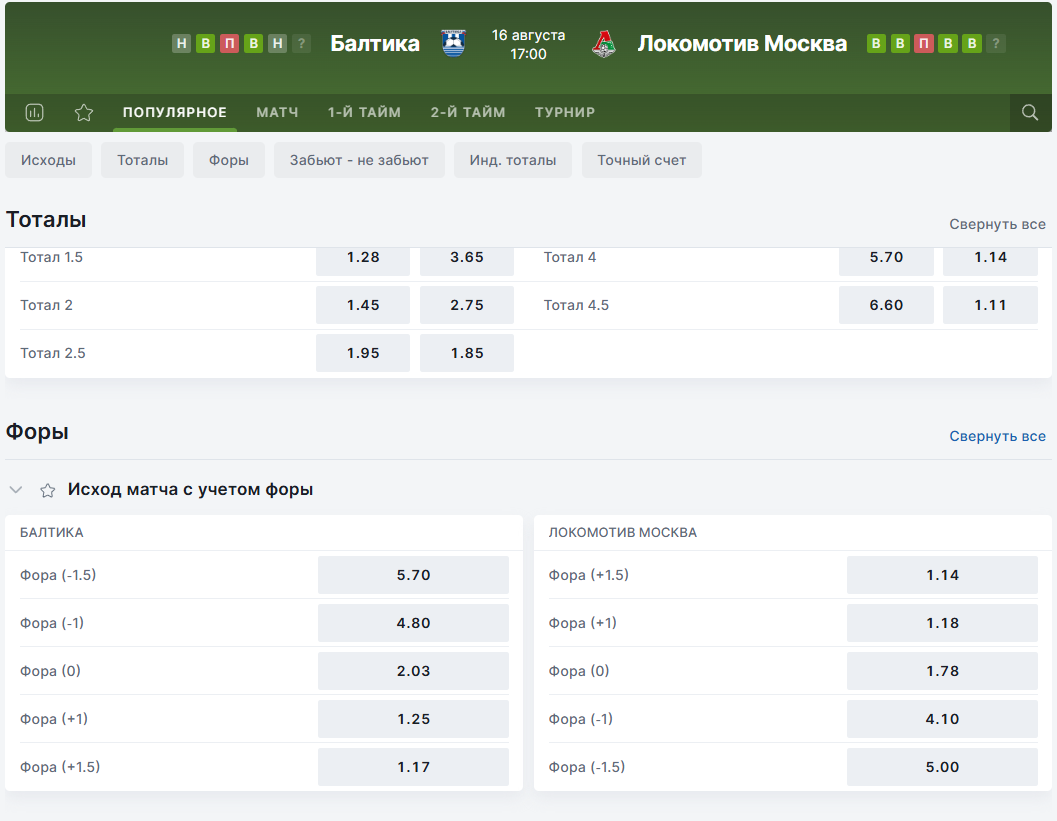Image resolution: width=1057 pixels, height=821 pixels.
Task: Pick Тотал 2 odds 2.75
Action: coord(466,305)
